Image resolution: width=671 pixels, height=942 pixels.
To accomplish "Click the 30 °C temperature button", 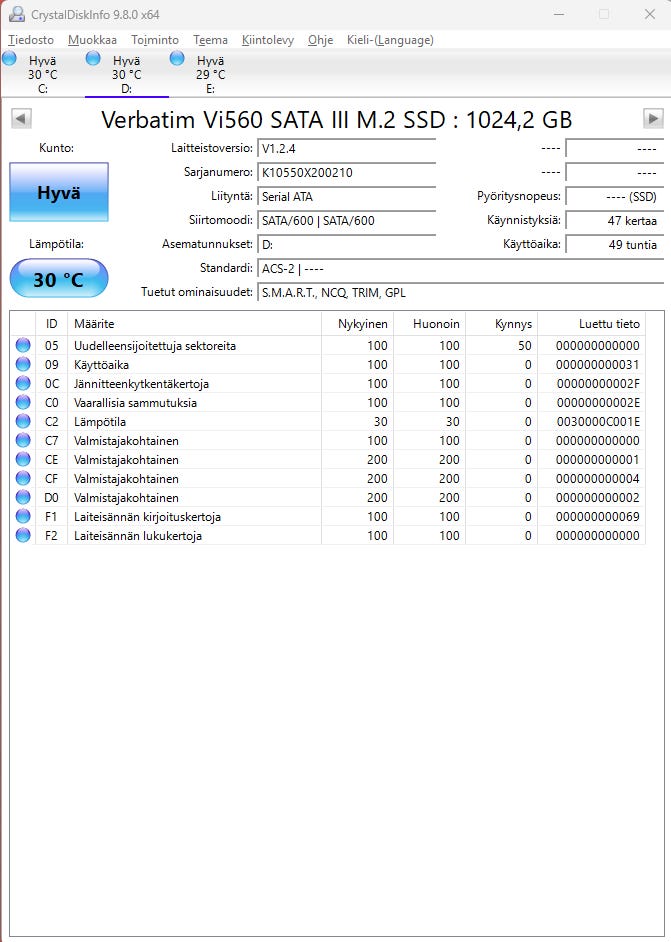I will tap(59, 279).
